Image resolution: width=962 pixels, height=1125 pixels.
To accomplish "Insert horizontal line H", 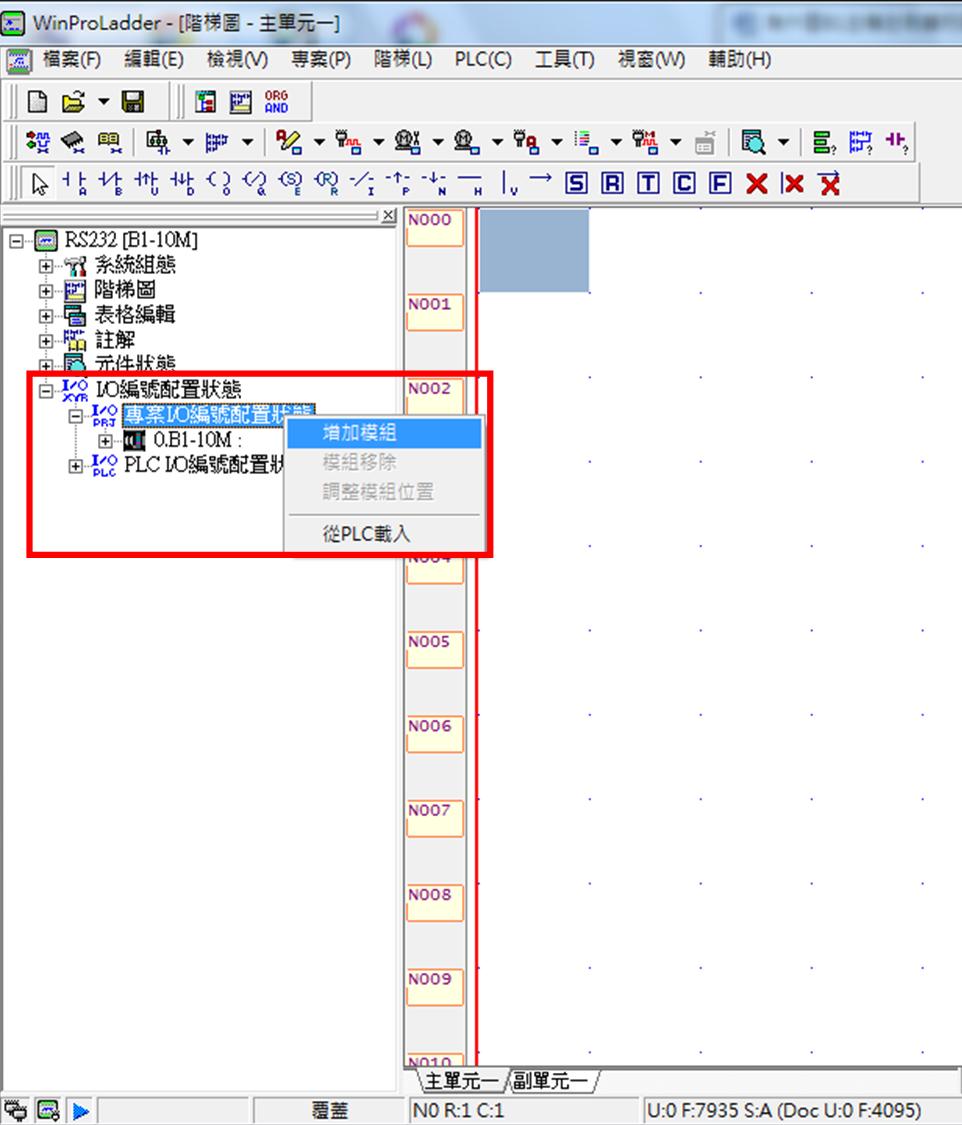I will (471, 184).
